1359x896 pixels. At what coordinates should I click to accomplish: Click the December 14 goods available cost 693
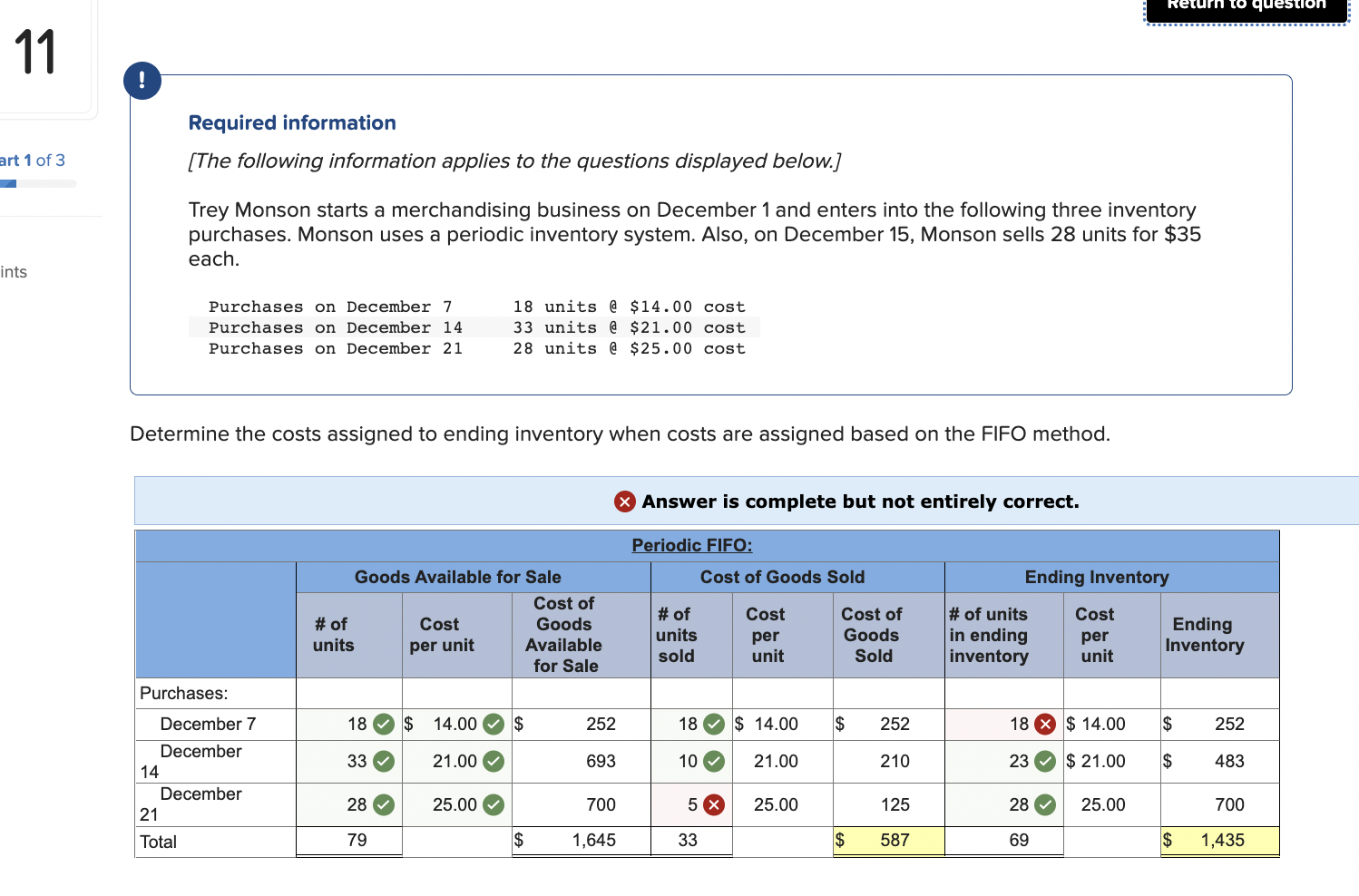[601, 761]
